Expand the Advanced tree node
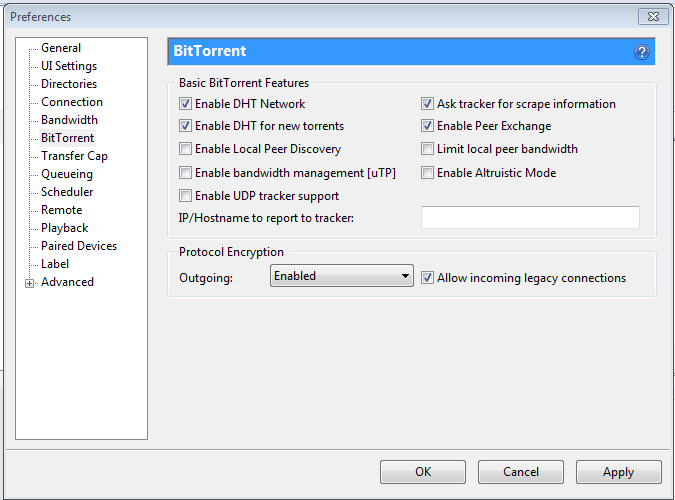675x500 pixels. (29, 283)
